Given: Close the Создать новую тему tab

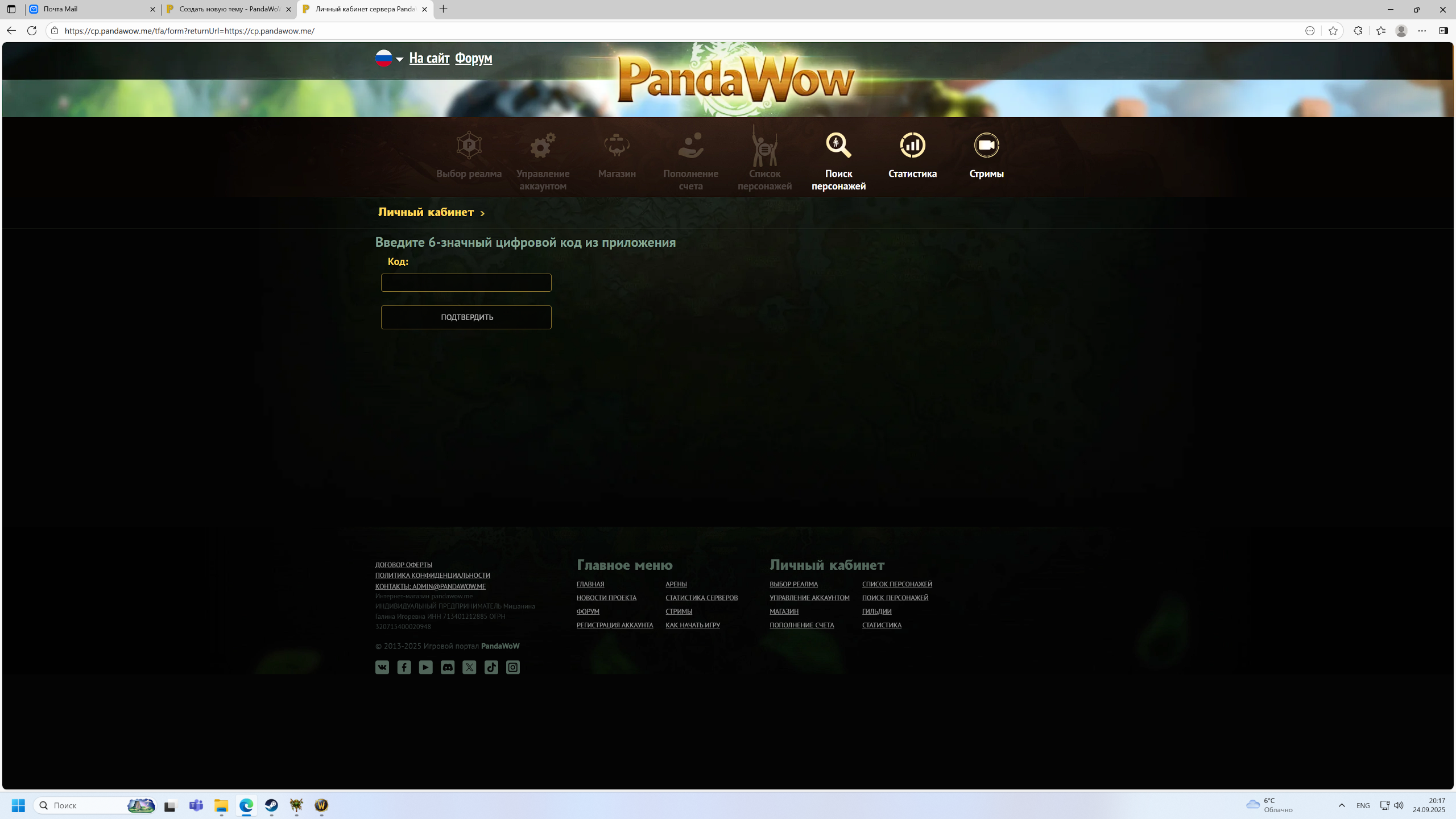Looking at the screenshot, I should point(288,9).
